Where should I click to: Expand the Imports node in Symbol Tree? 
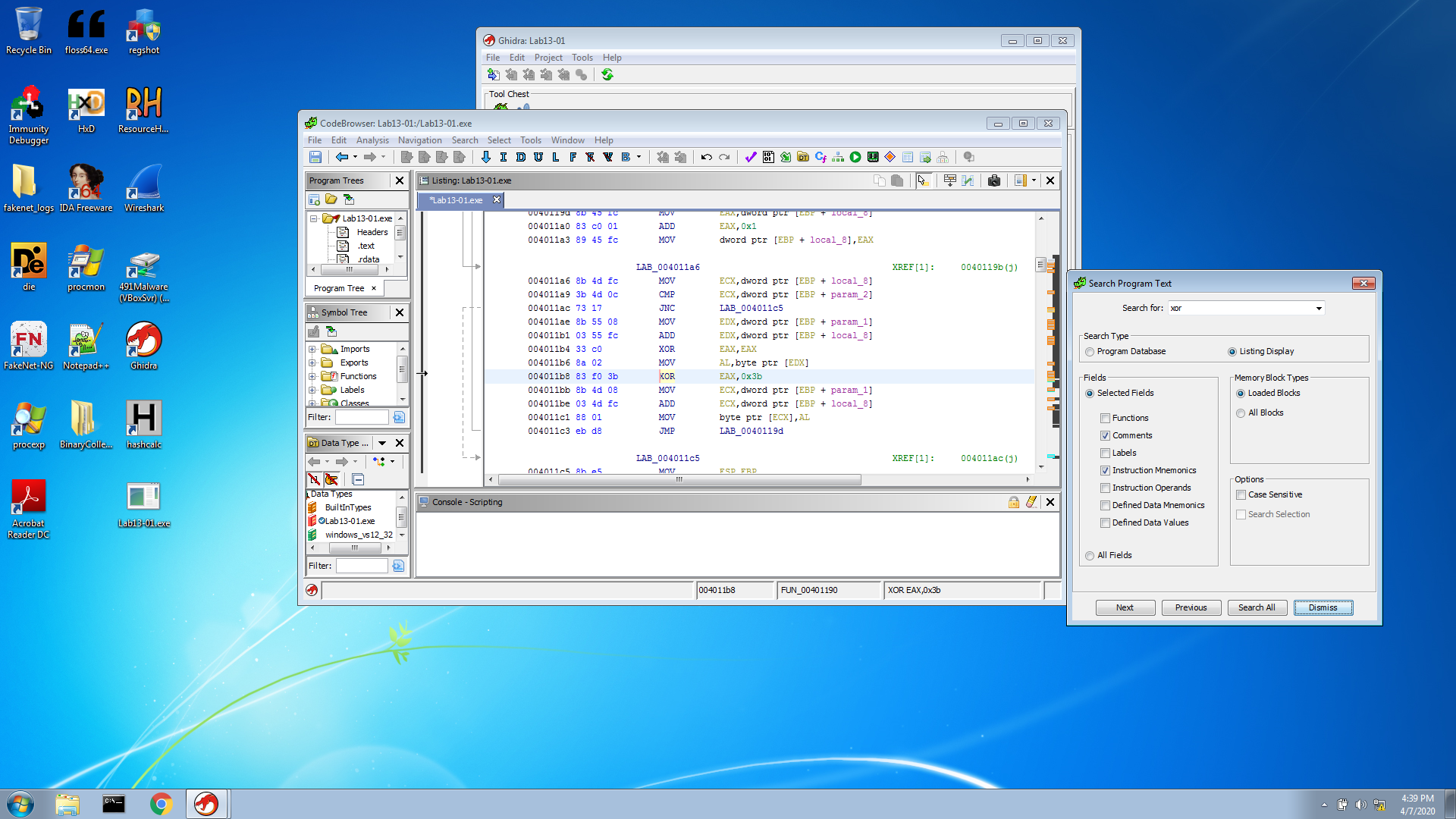click(x=312, y=350)
